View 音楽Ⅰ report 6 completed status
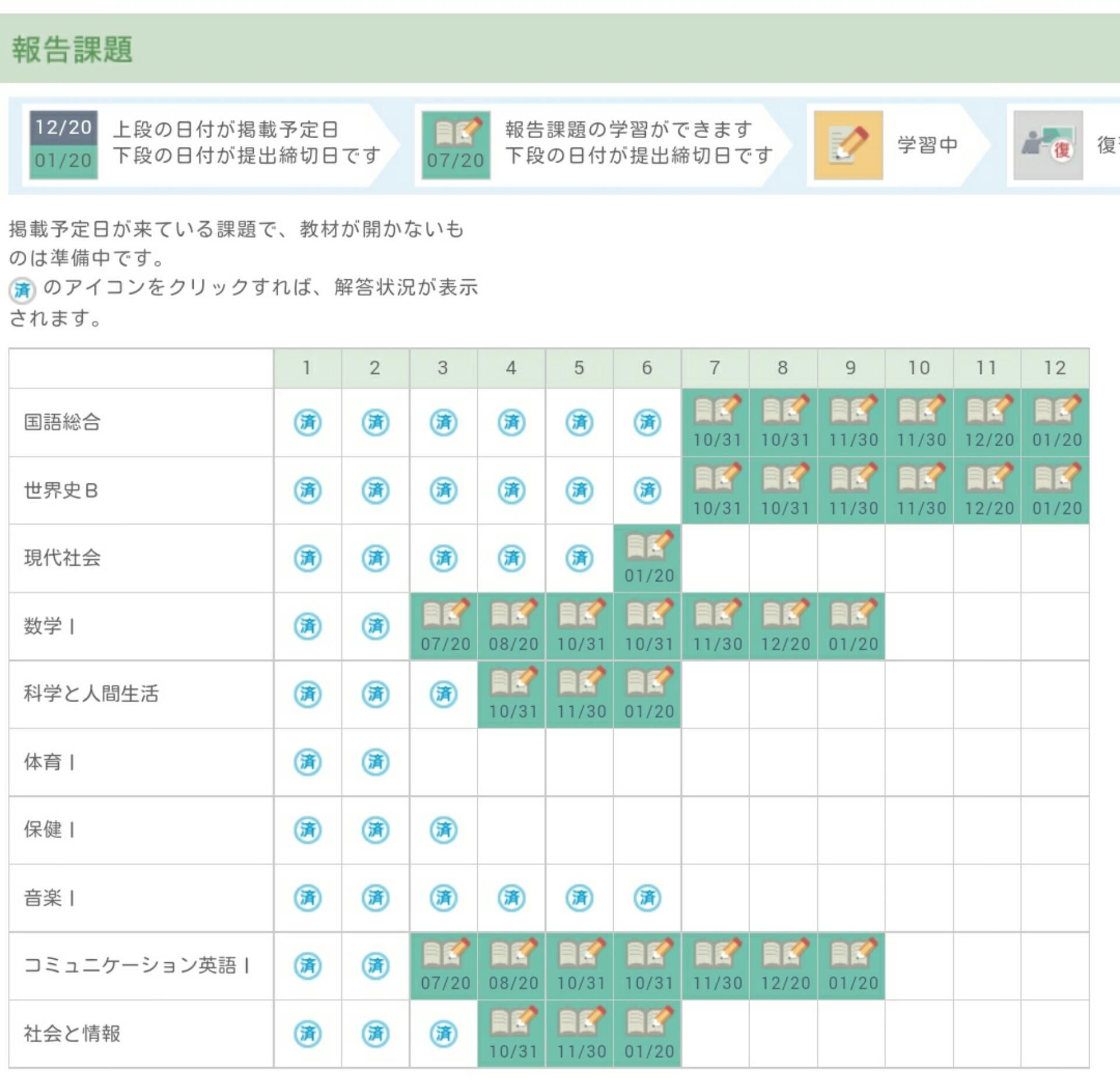Image resolution: width=1120 pixels, height=1087 pixels. click(x=647, y=897)
